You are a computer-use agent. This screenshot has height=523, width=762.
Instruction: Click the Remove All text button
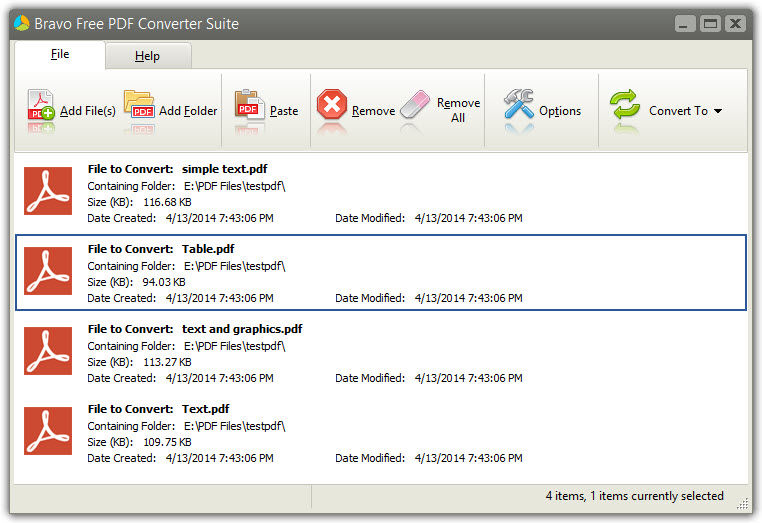click(x=458, y=110)
